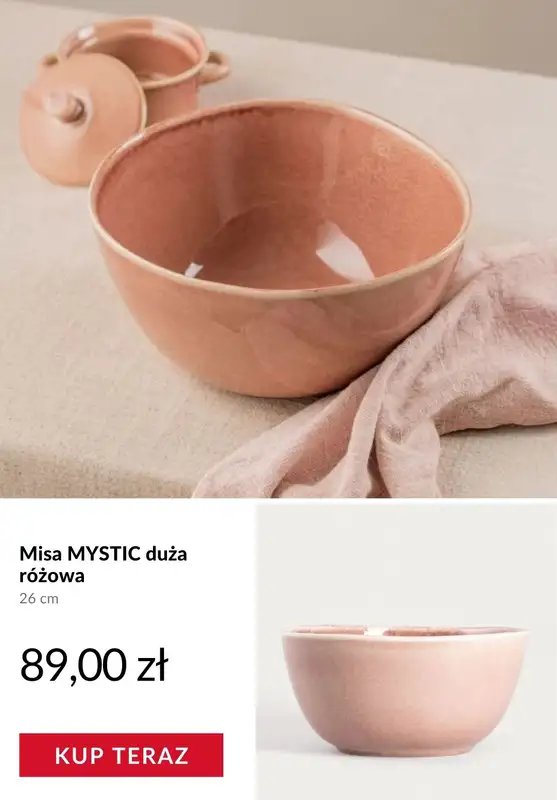Click the light gray backdrop above the thumbnail bowl
The image size is (557, 800).
406,561
